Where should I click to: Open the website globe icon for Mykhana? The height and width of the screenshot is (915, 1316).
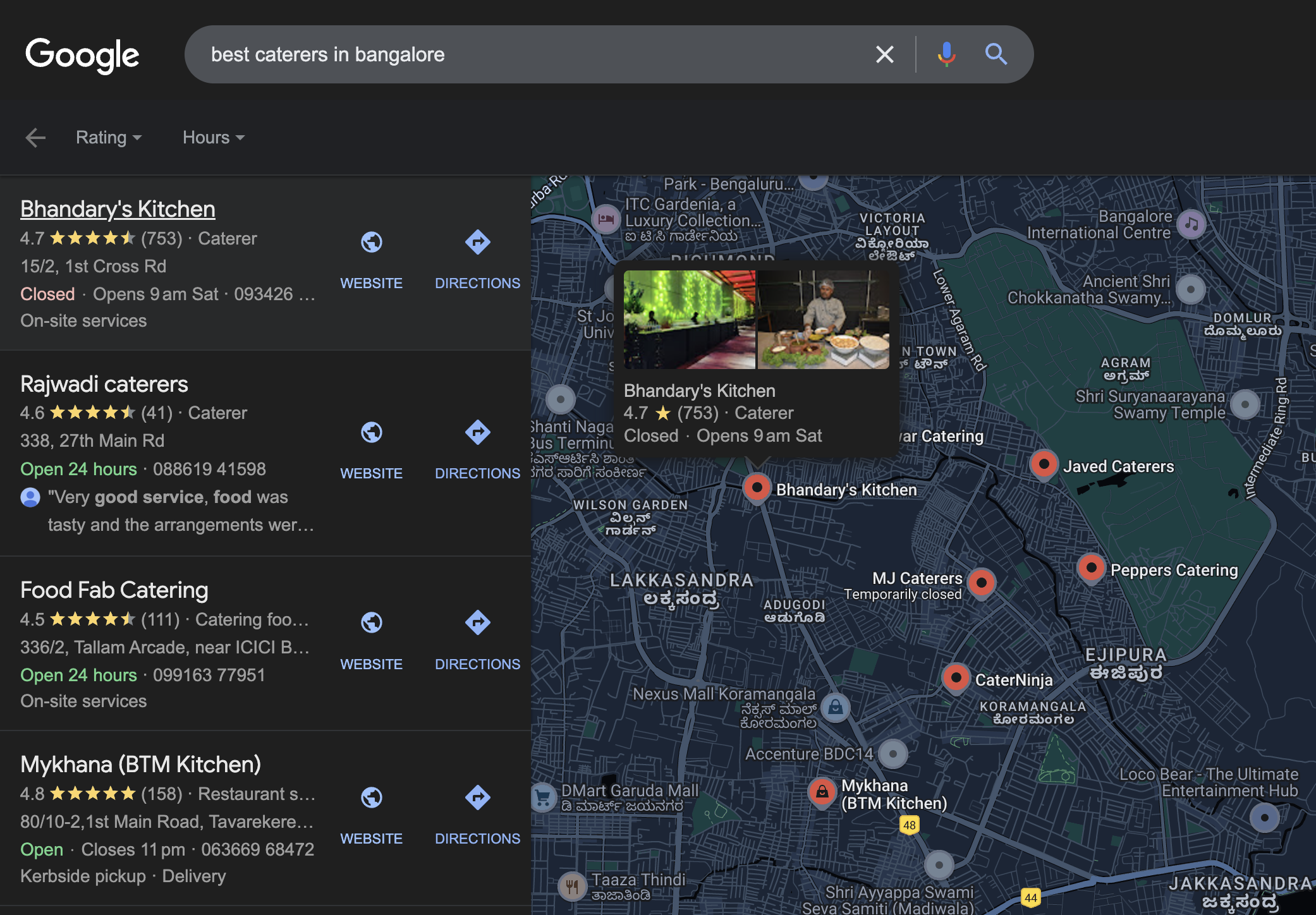[x=372, y=797]
